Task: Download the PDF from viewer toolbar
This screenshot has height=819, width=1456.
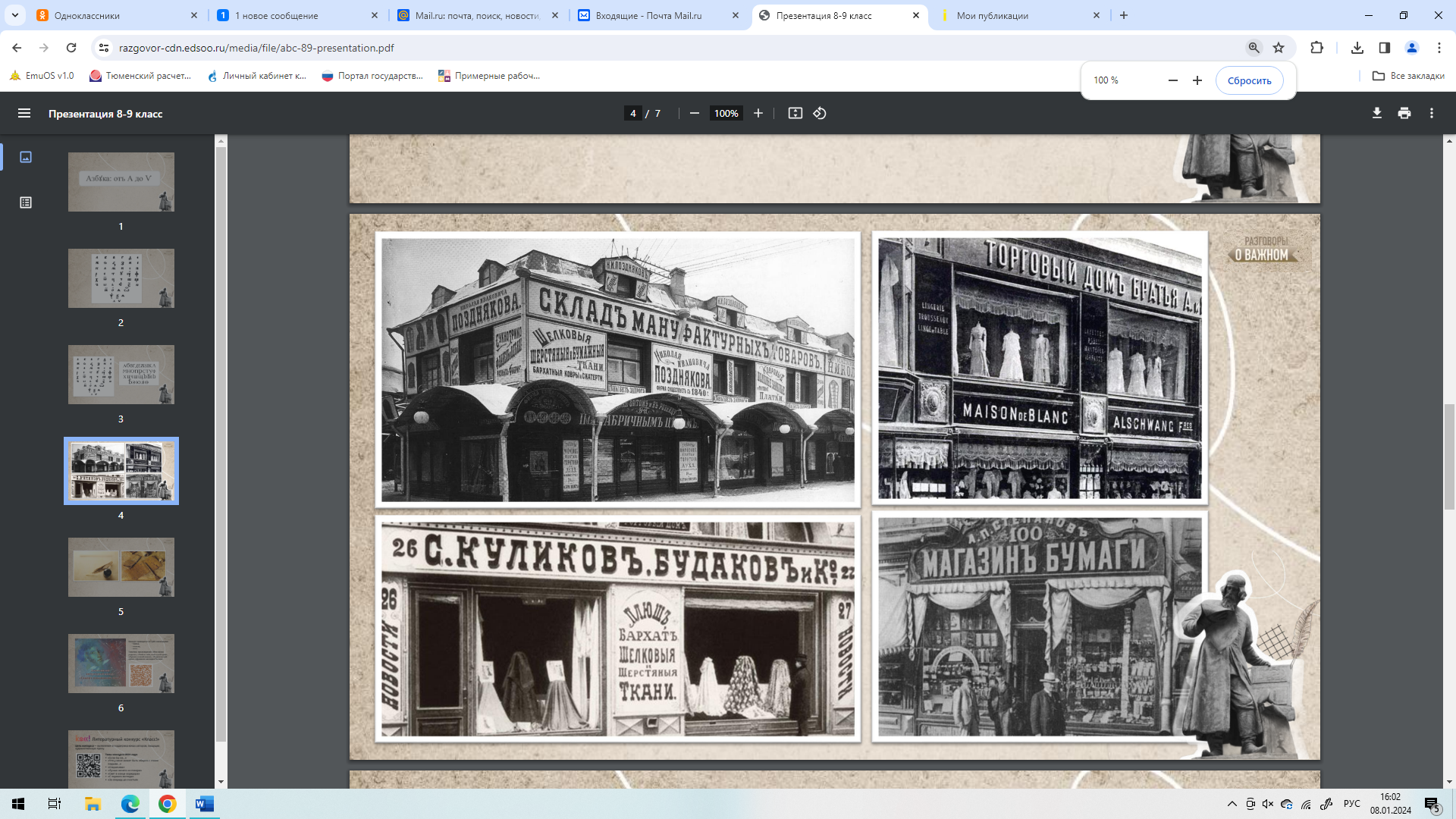Action: coord(1376,113)
